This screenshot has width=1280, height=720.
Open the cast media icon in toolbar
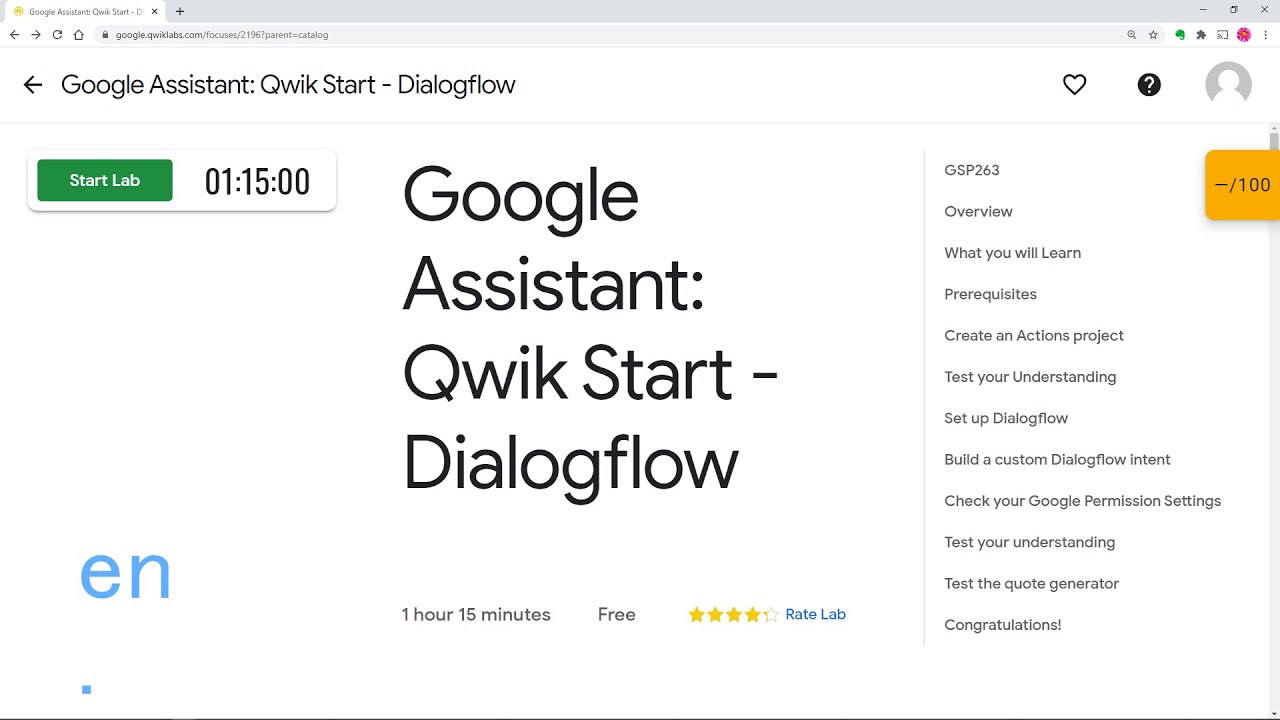point(1222,34)
